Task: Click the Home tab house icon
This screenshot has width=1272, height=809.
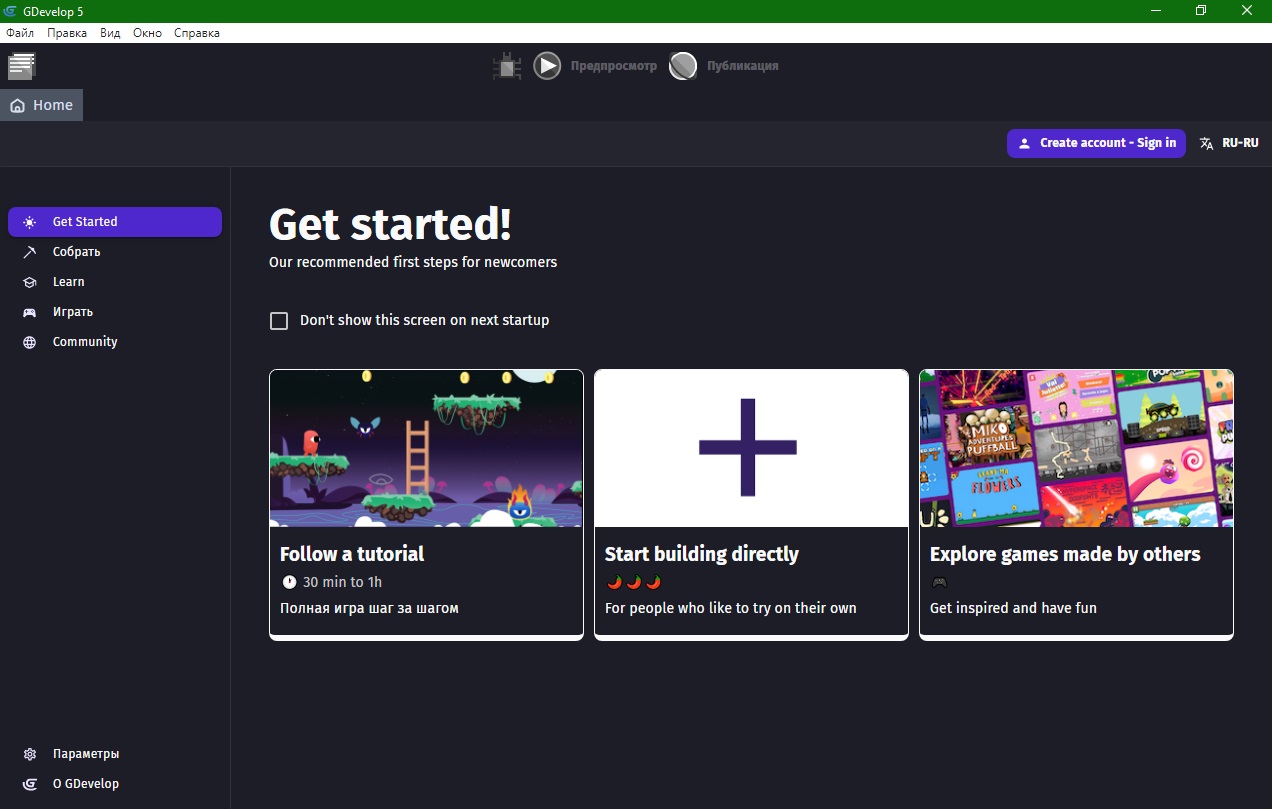Action: [x=17, y=105]
